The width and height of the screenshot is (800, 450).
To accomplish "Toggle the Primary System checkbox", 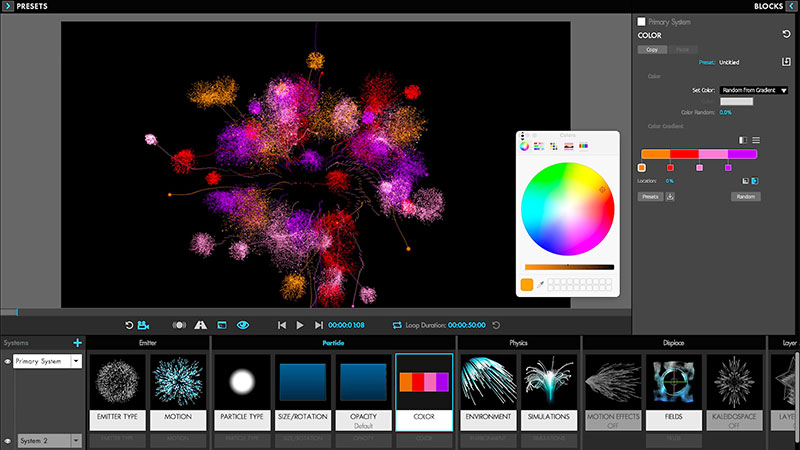I will tap(641, 21).
